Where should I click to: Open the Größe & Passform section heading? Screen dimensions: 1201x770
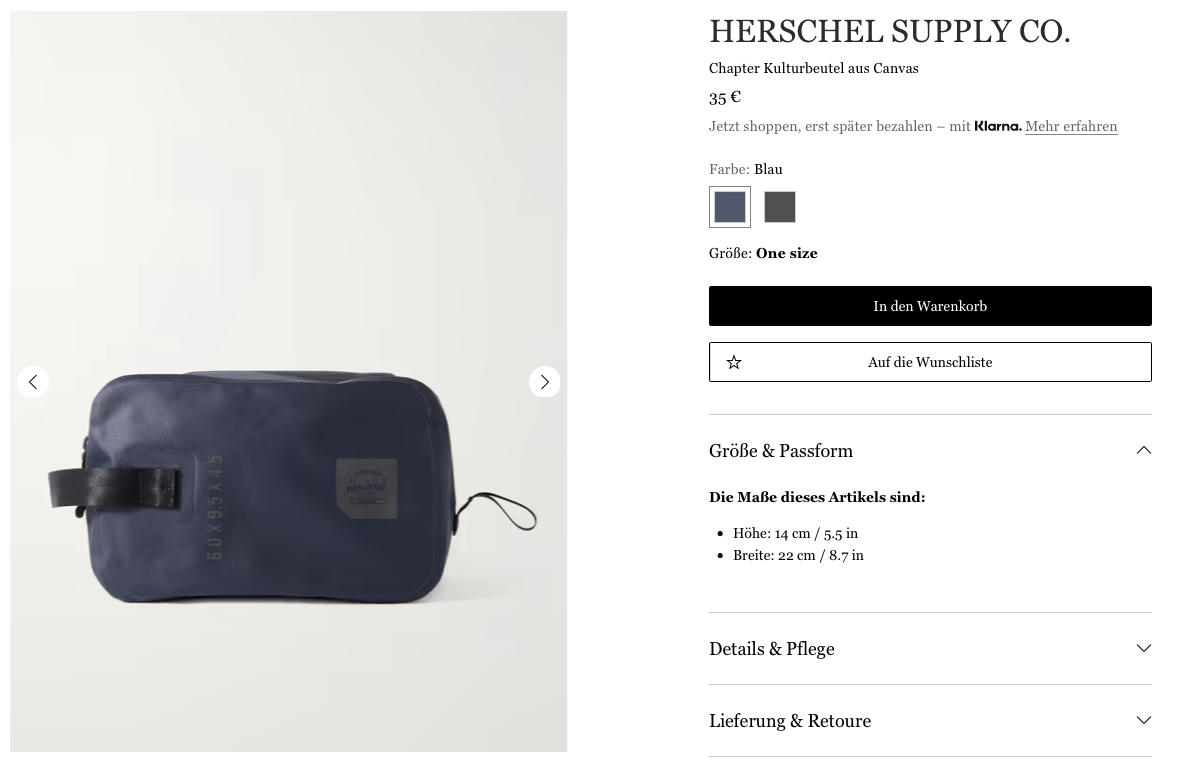(x=781, y=451)
